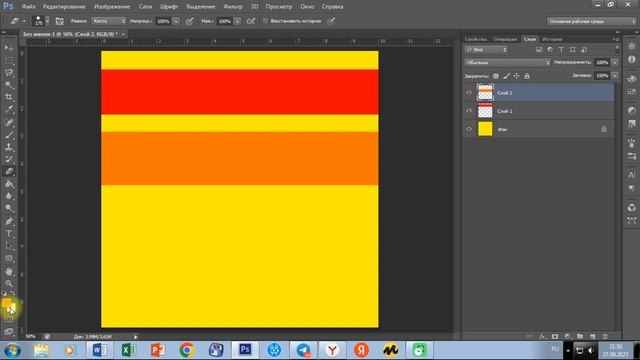Screen dimensions: 640x360
Task: Toggle lock position icon
Action: 516,76
